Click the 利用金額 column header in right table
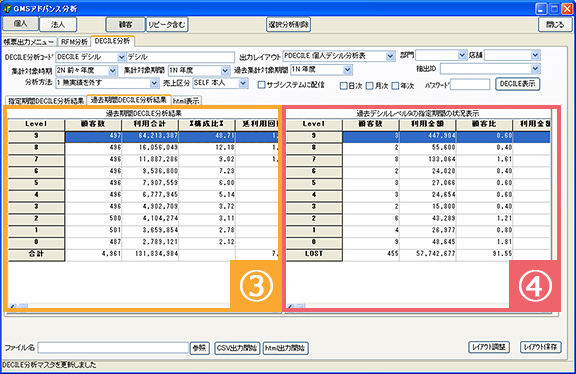576x374 pixels. pos(427,124)
